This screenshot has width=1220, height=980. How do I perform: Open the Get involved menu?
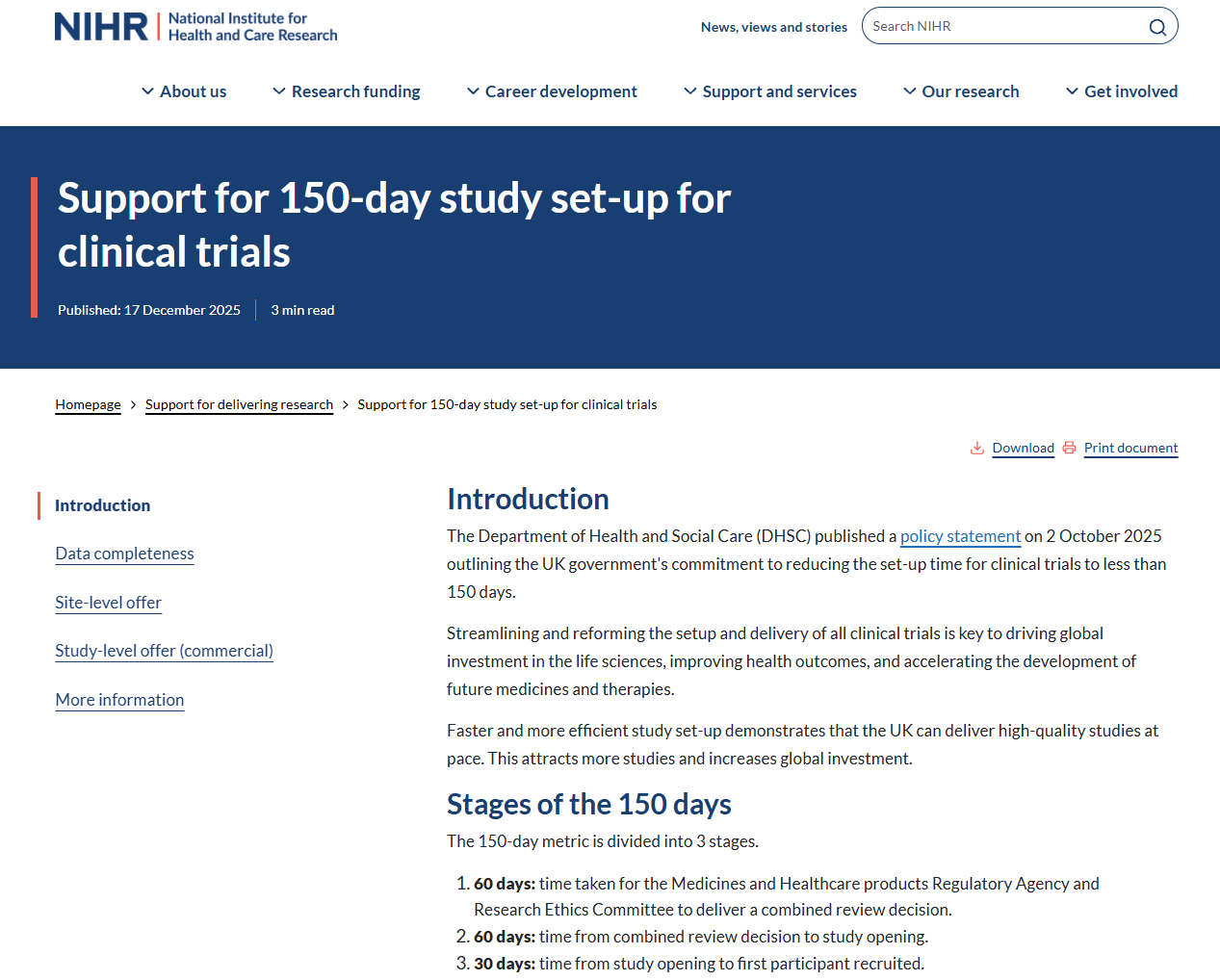tap(1122, 91)
